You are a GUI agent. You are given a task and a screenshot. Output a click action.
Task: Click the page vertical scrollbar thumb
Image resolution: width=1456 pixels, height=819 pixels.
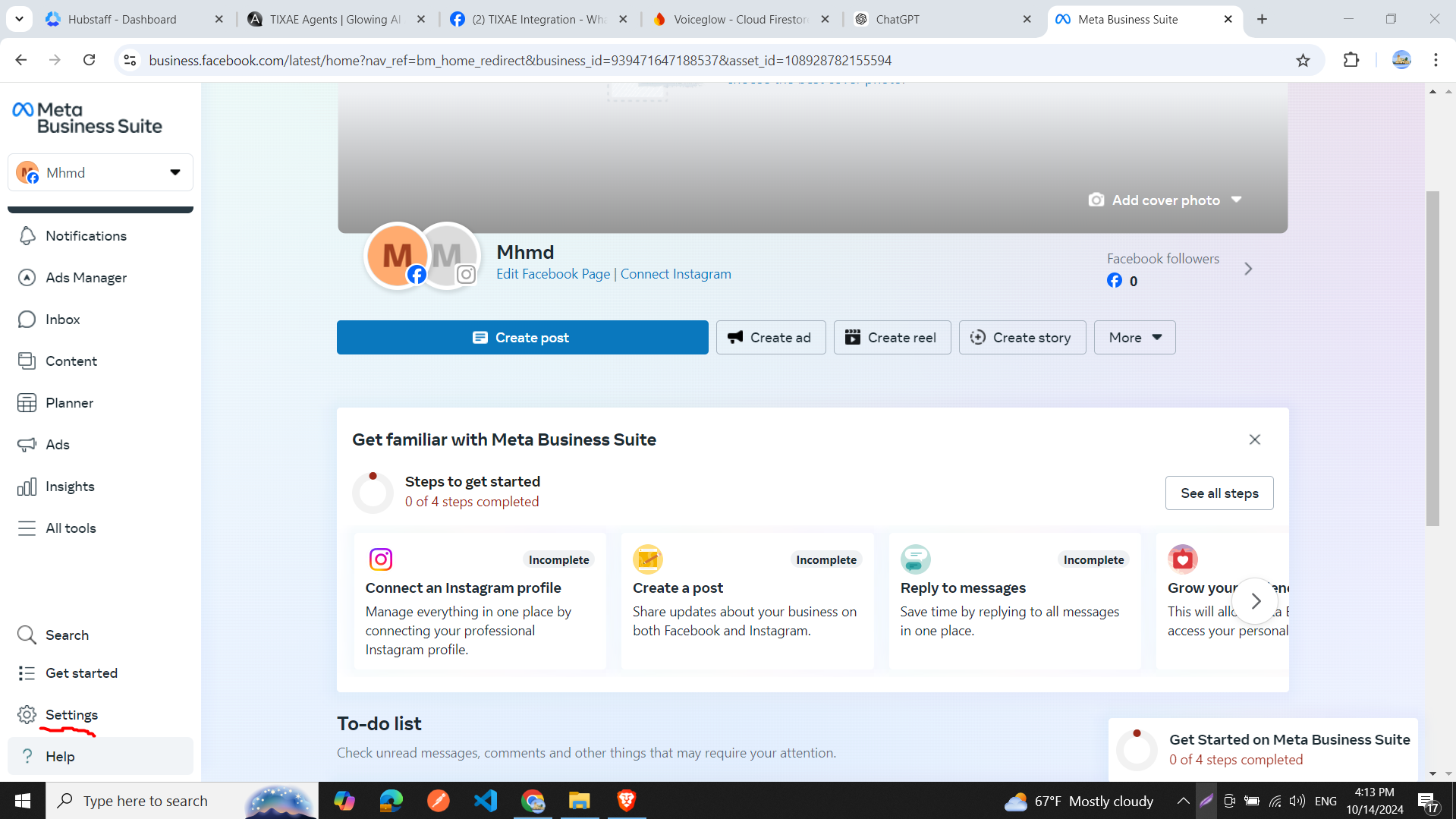(x=1432, y=358)
